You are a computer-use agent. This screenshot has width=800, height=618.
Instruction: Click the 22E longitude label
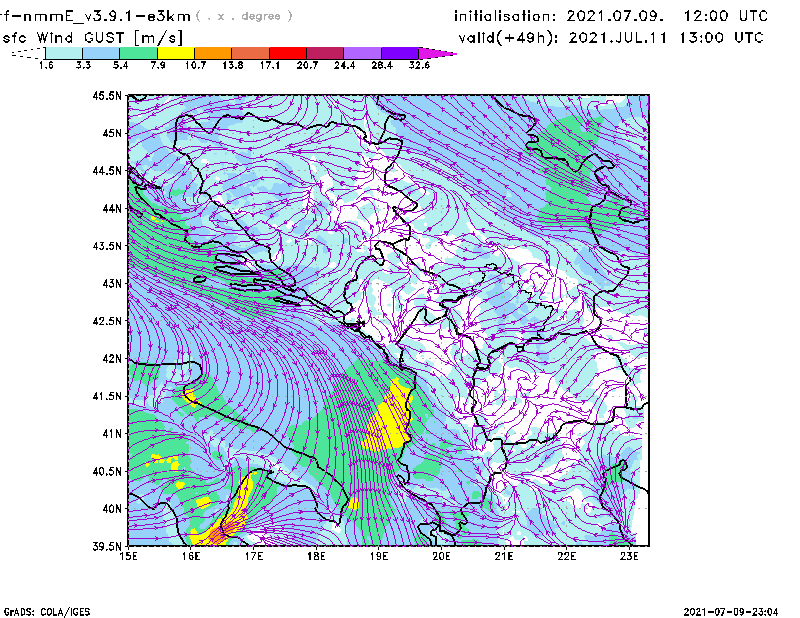(x=566, y=556)
